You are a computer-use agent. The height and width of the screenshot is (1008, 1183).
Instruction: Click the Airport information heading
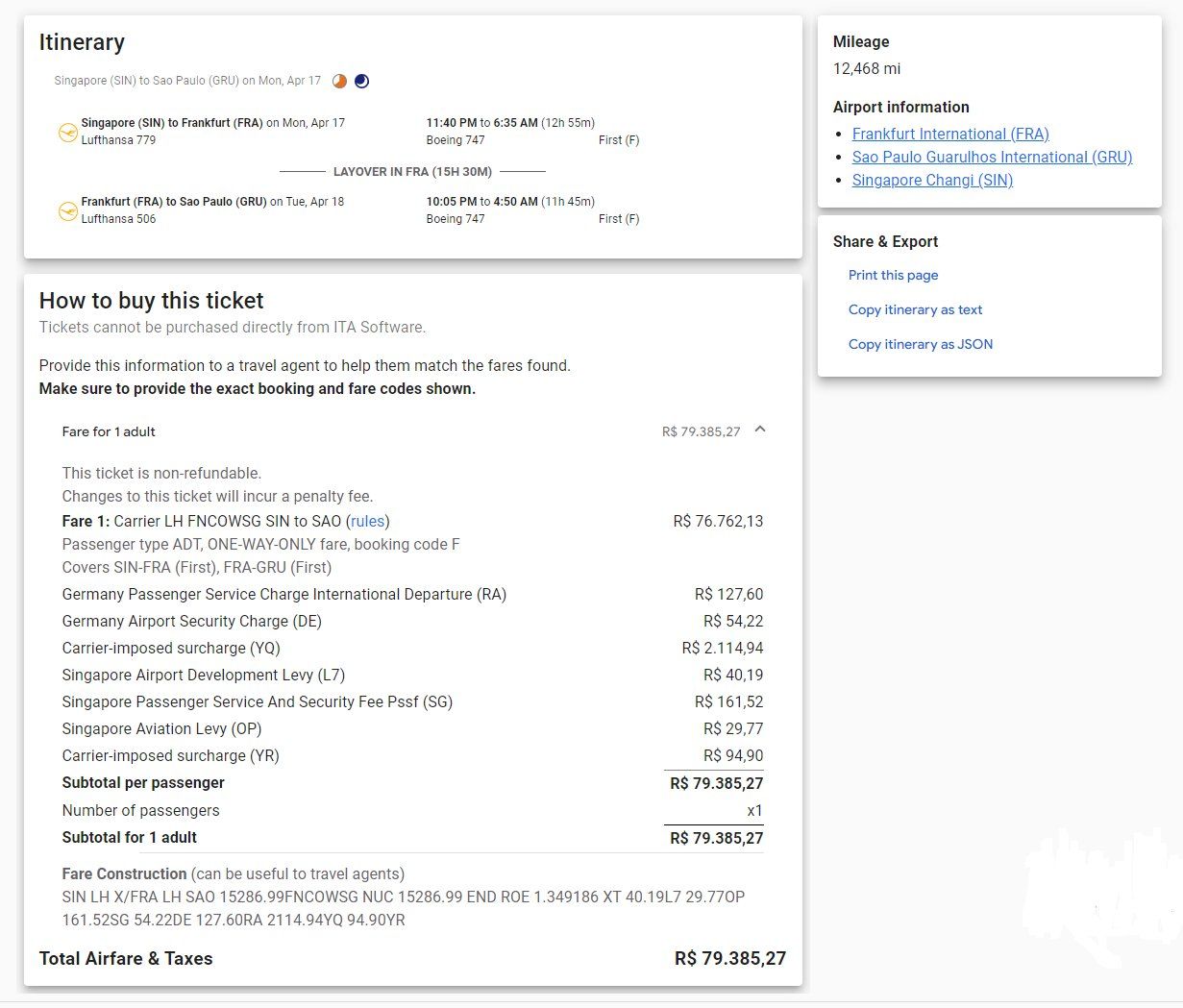click(901, 107)
